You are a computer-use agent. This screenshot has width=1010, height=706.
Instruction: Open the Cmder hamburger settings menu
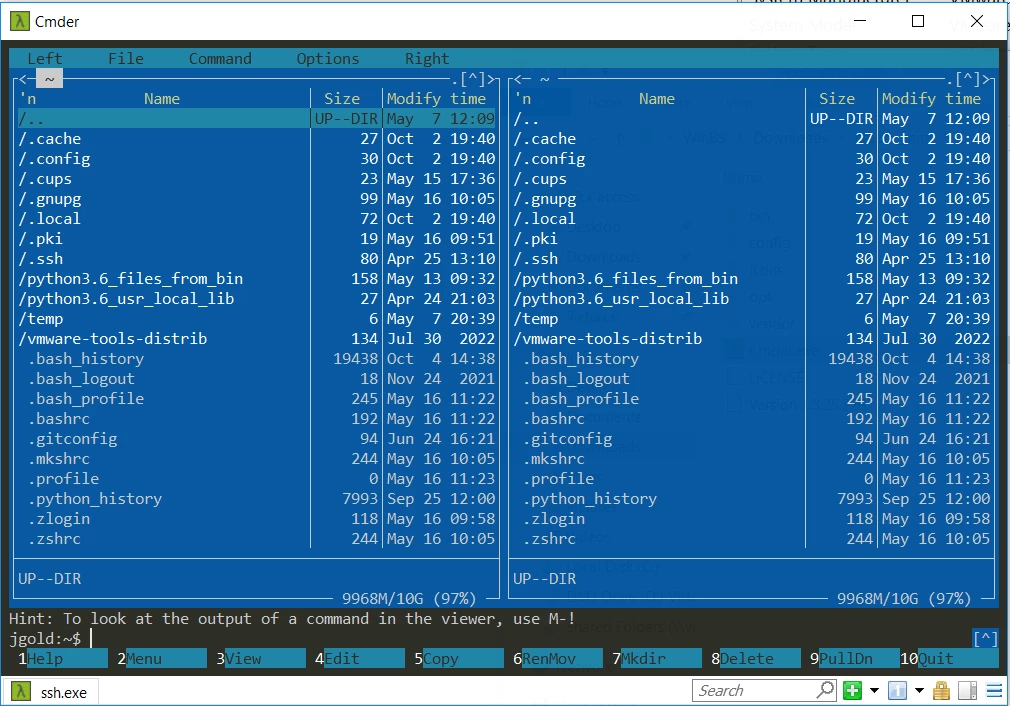click(x=994, y=691)
